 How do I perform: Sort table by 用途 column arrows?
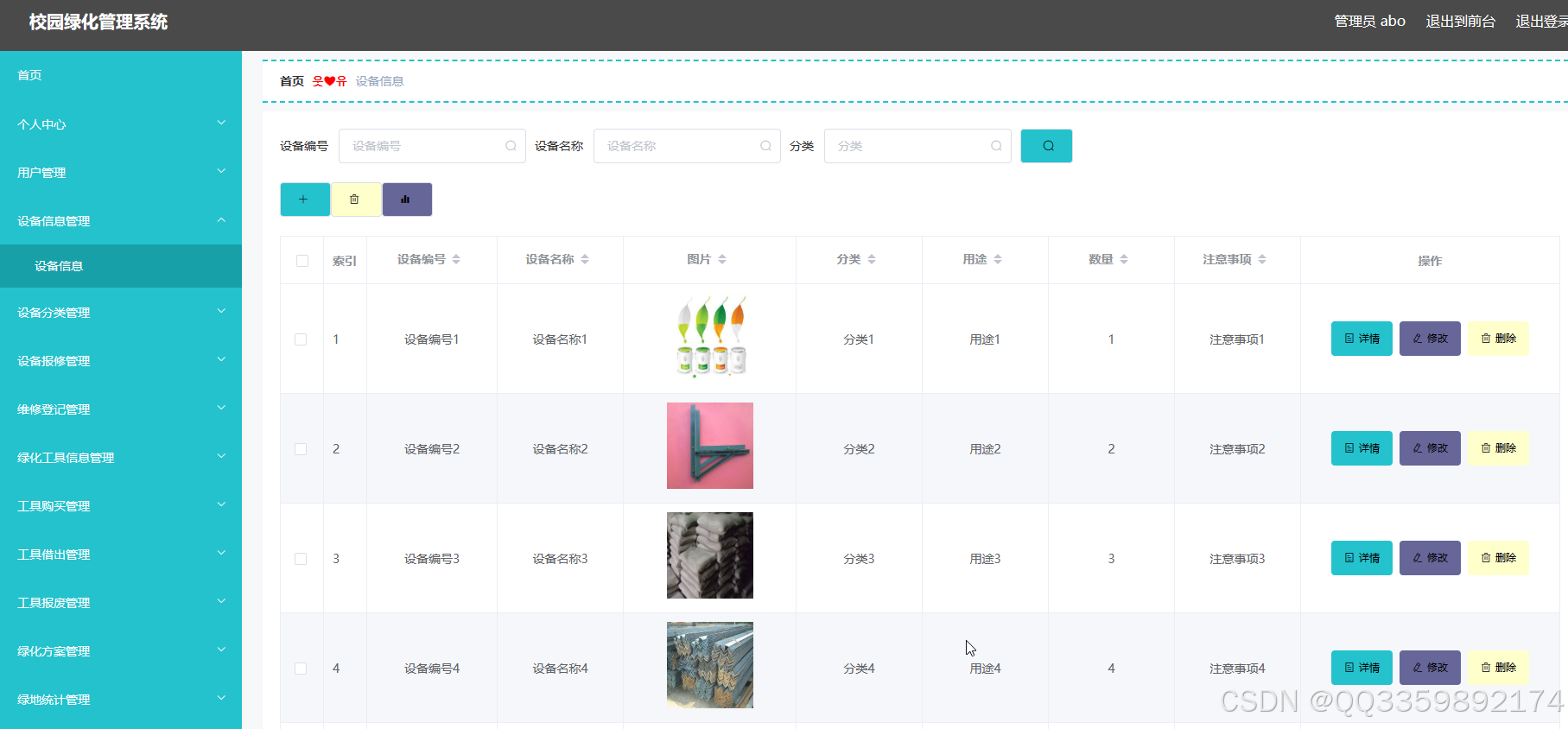998,259
